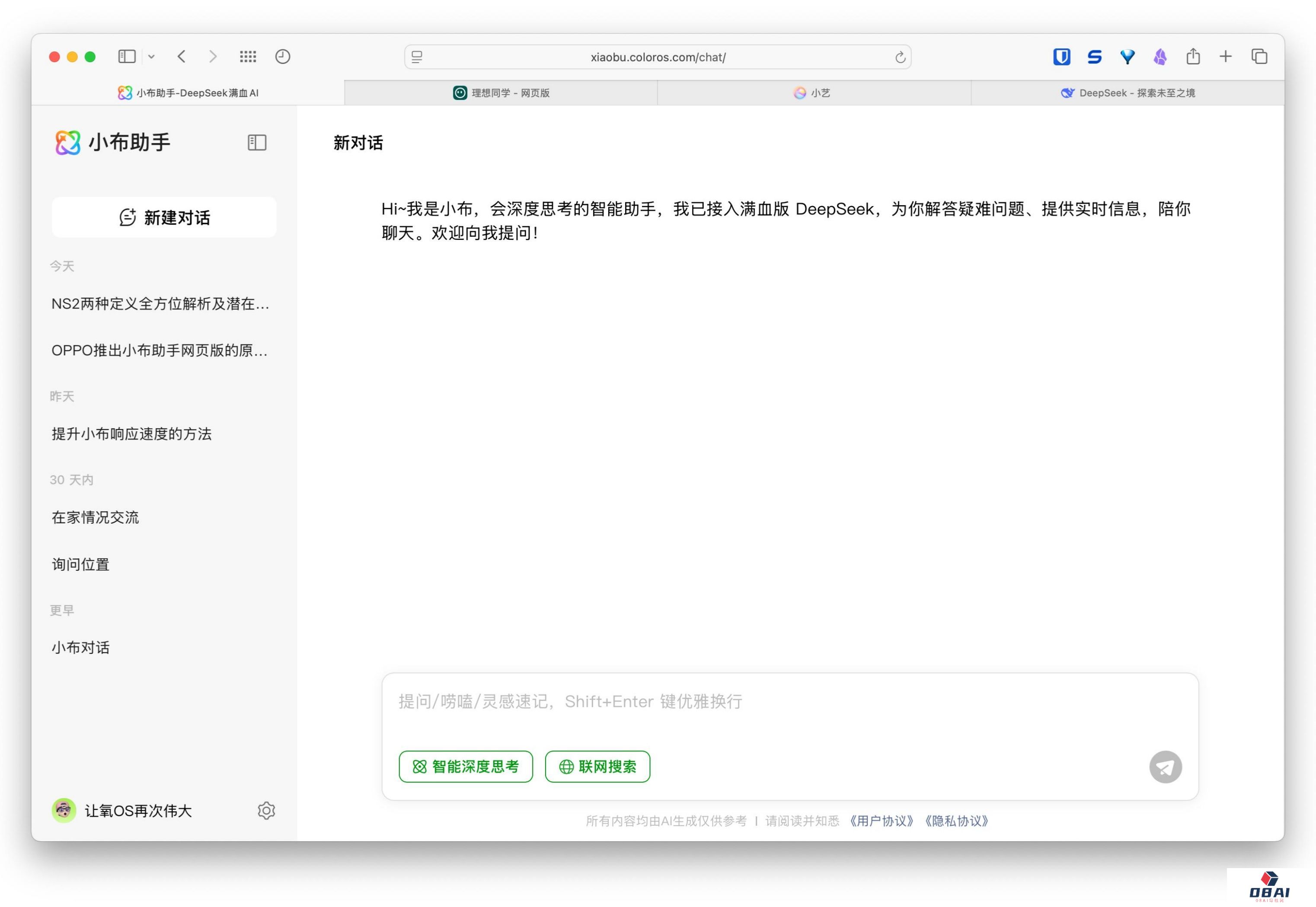
Task: Open settings gear in sidebar footer
Action: click(266, 811)
